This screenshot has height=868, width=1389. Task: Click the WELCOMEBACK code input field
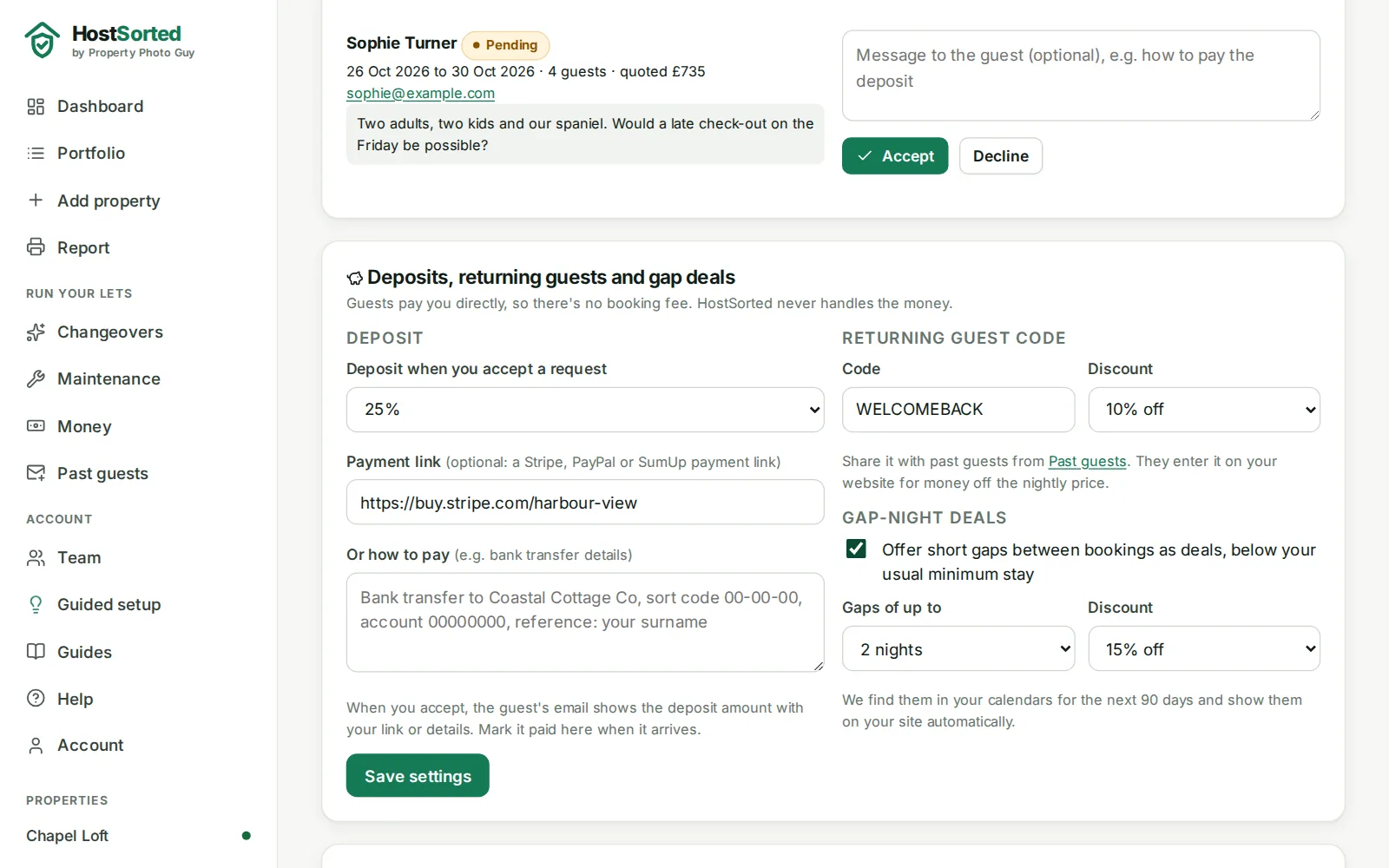click(958, 410)
